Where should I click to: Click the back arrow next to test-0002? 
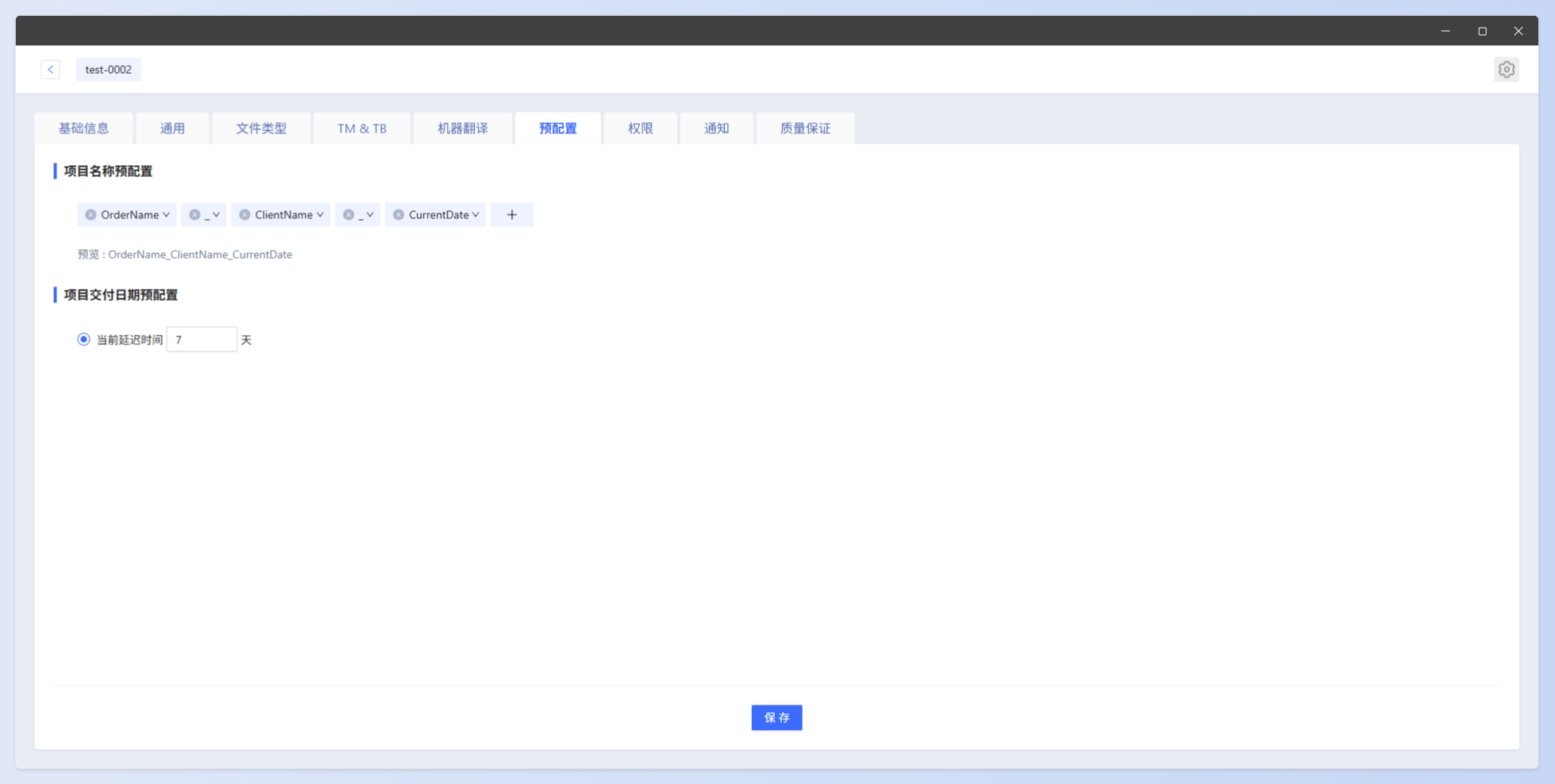click(50, 69)
